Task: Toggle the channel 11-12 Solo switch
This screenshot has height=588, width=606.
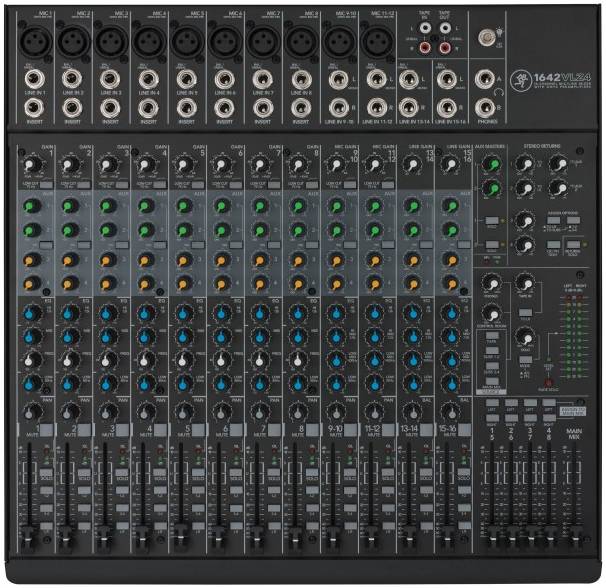Action: pos(388,473)
